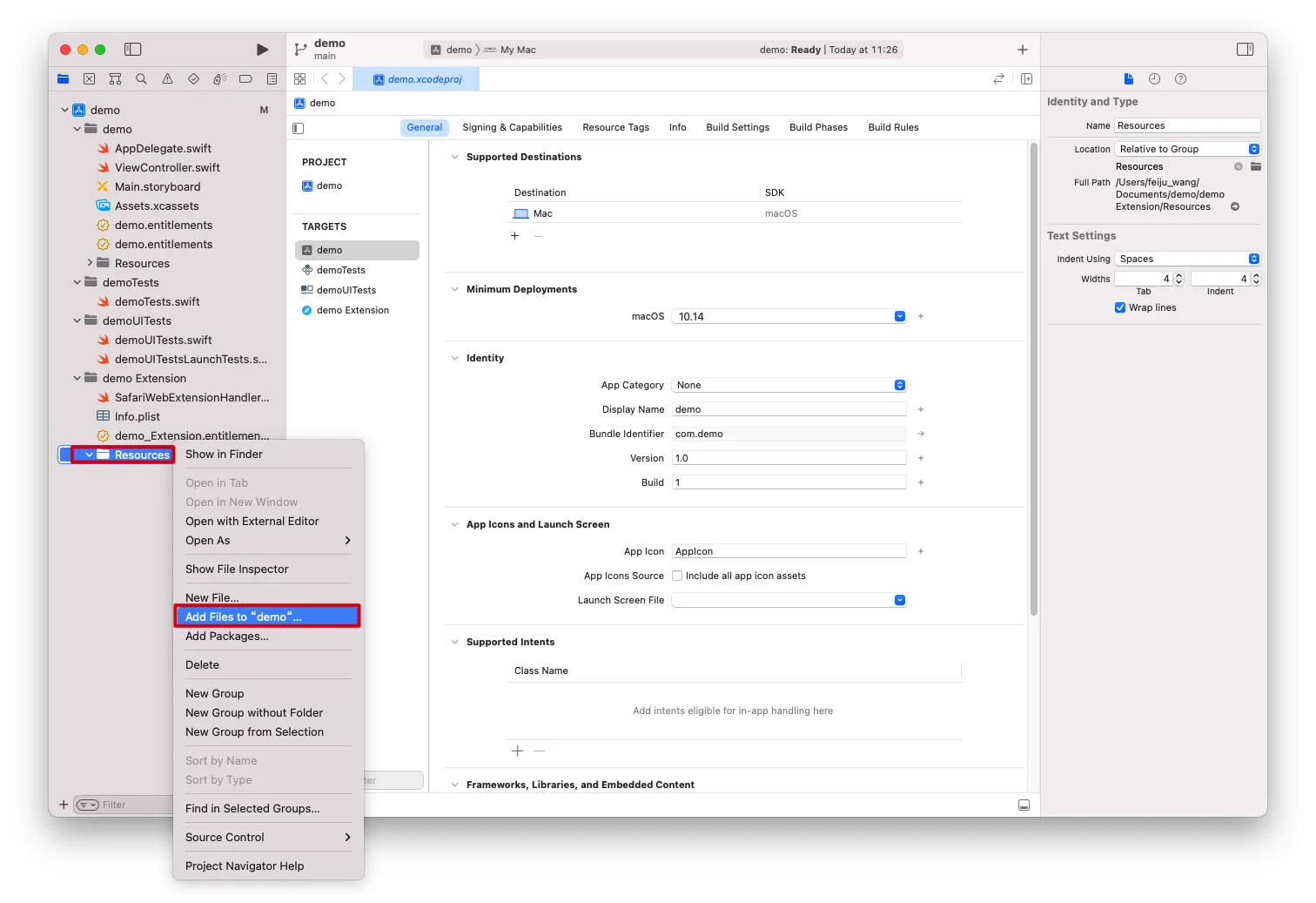
Task: Select New Group without Folder
Action: tap(267, 712)
